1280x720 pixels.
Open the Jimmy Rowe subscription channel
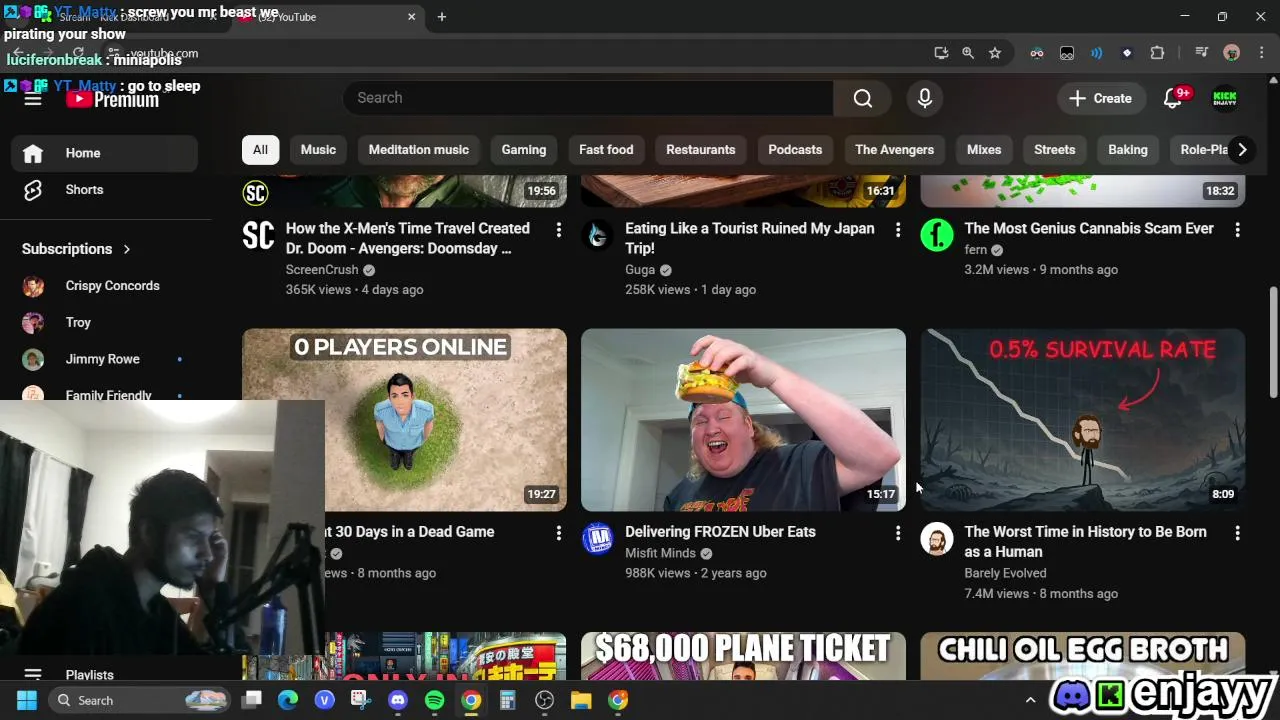coord(105,359)
